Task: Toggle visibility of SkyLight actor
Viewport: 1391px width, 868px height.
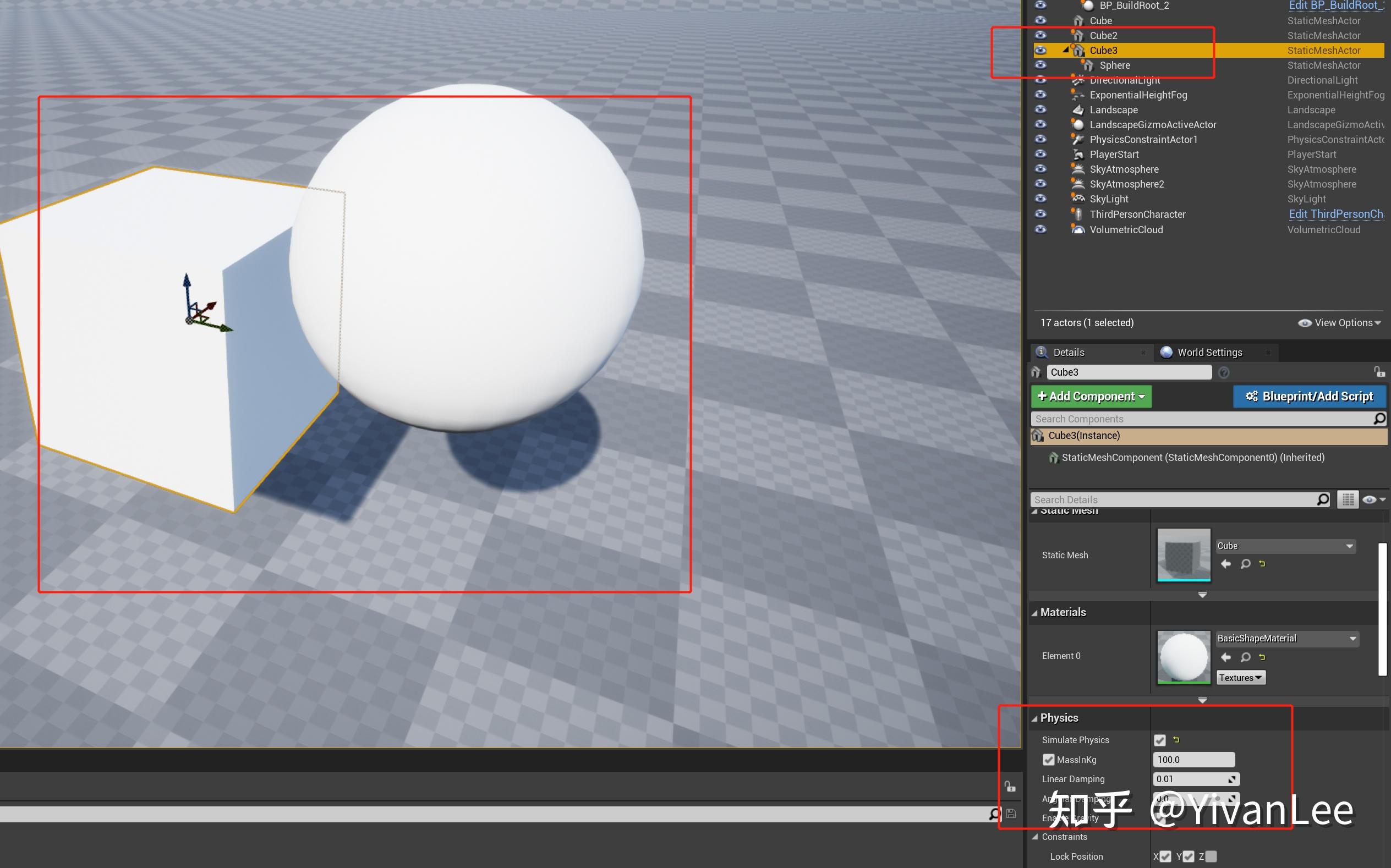Action: (1040, 198)
